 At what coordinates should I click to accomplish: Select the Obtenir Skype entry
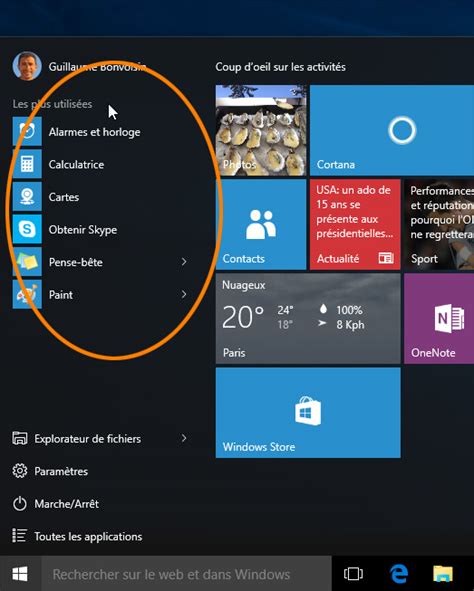pos(83,230)
